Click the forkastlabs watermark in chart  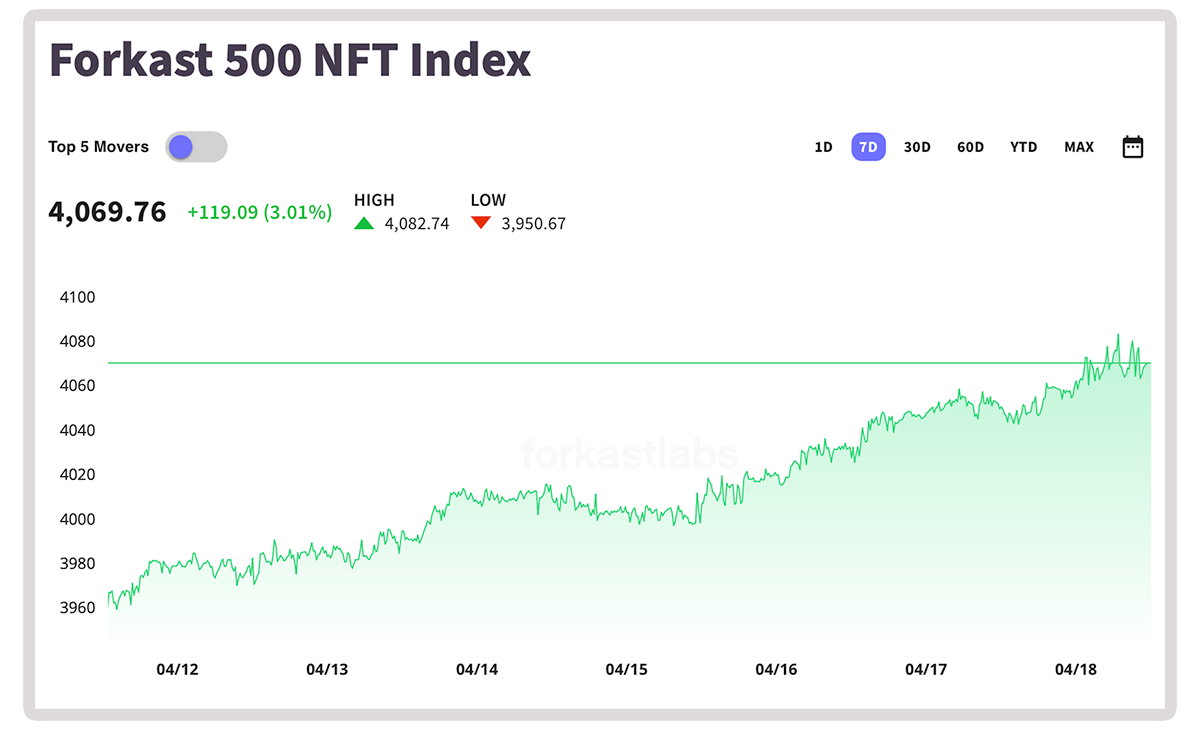[629, 455]
